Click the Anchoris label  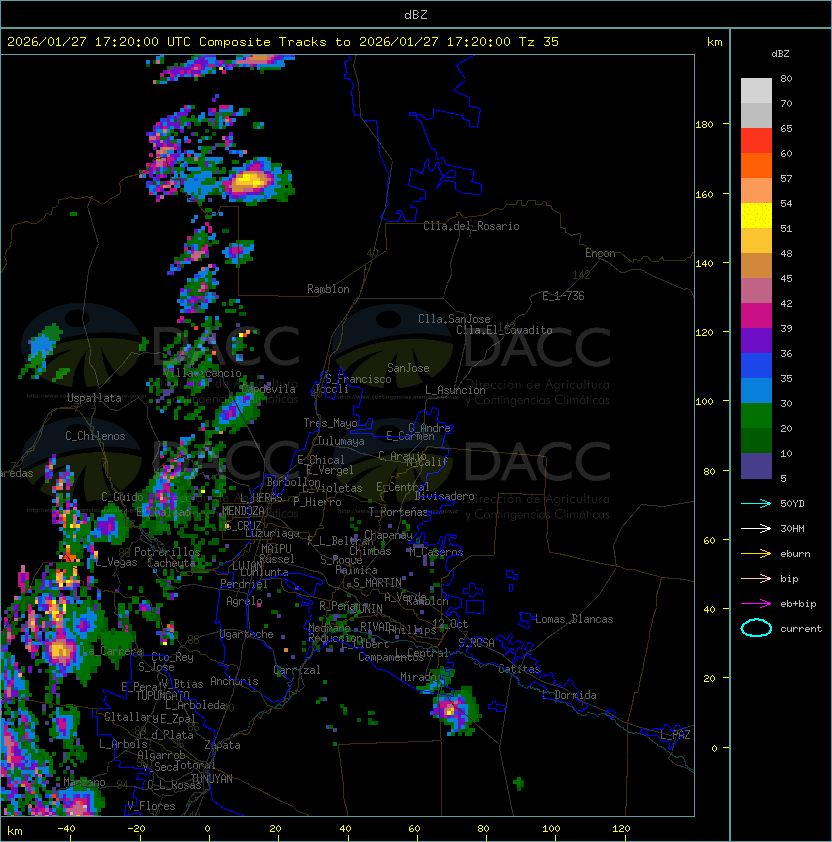pos(234,681)
